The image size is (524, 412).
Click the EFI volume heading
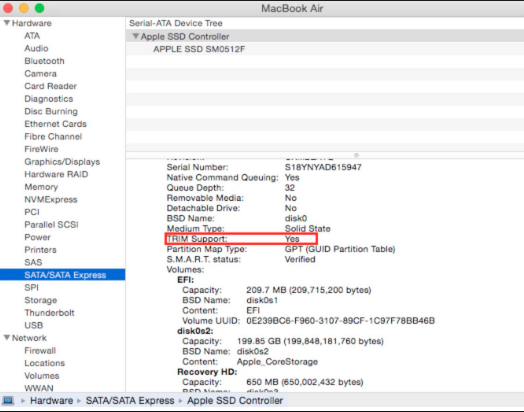(185, 280)
